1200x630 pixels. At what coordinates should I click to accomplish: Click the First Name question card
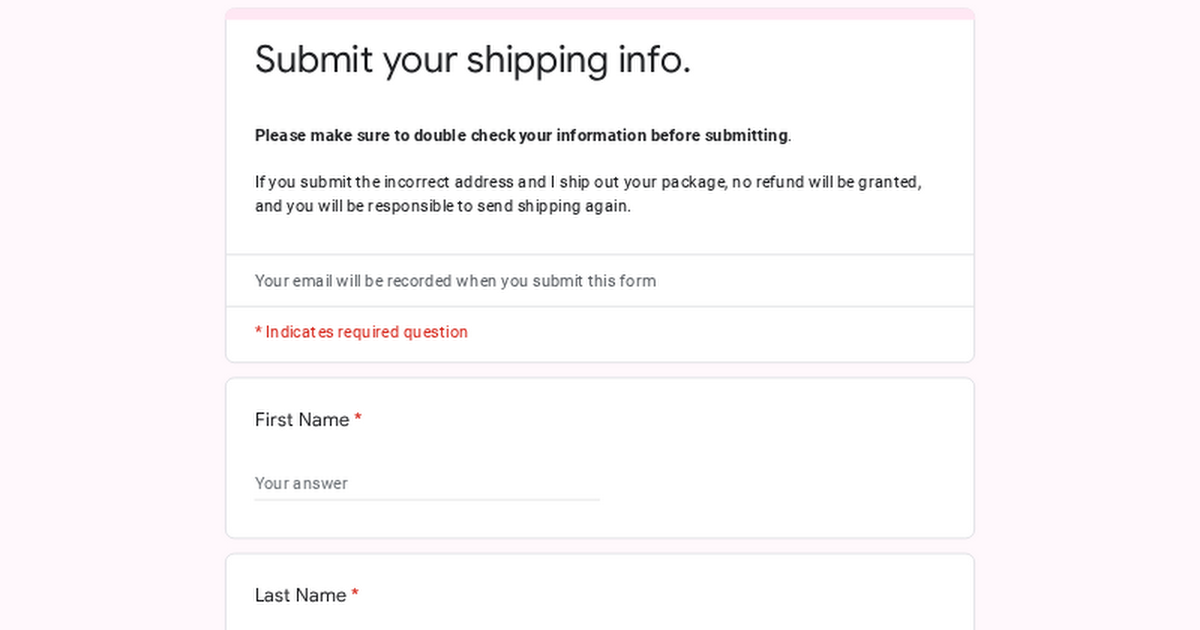(600, 455)
